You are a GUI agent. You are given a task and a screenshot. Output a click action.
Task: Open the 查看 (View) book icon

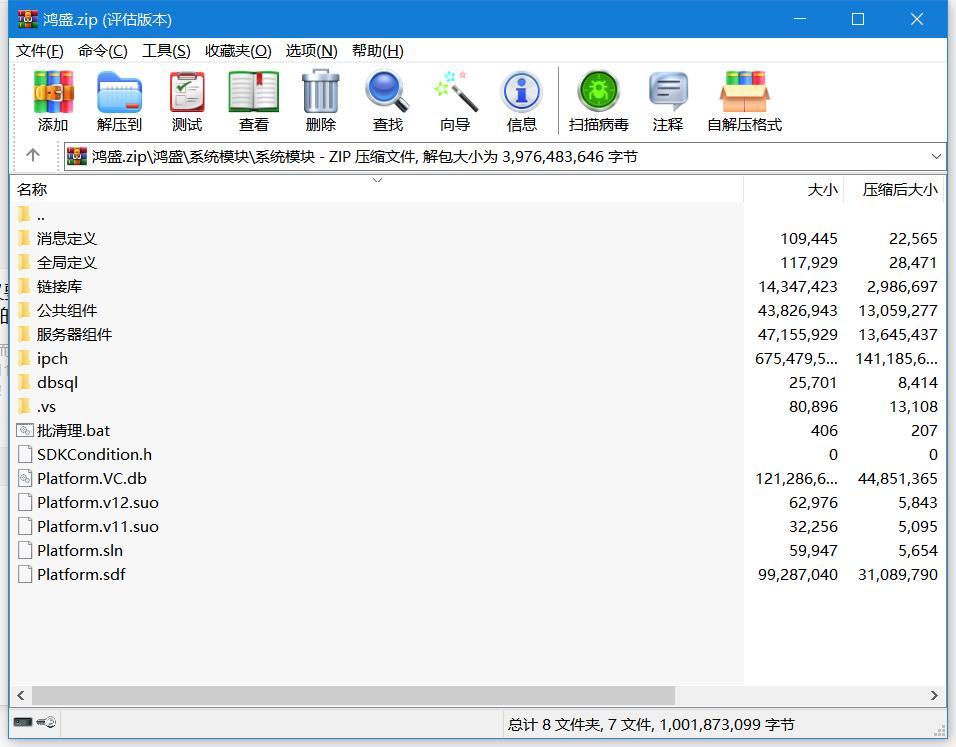[253, 101]
